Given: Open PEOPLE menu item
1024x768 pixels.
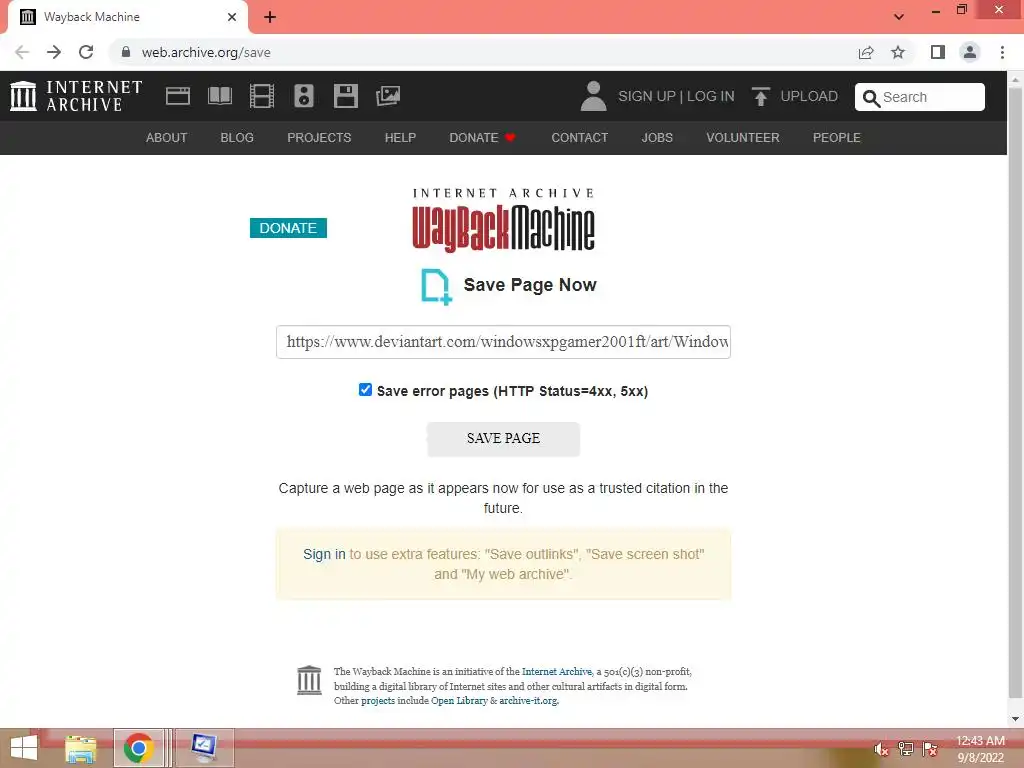Looking at the screenshot, I should (x=837, y=138).
